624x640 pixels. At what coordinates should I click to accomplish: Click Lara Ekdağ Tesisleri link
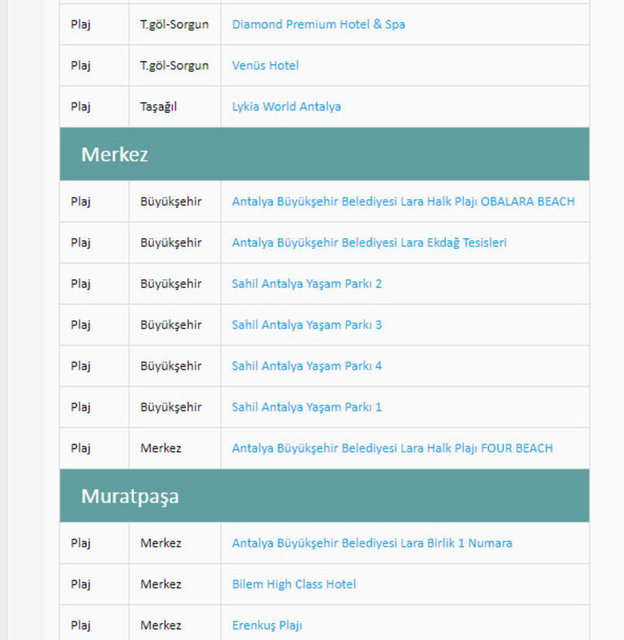[369, 242]
